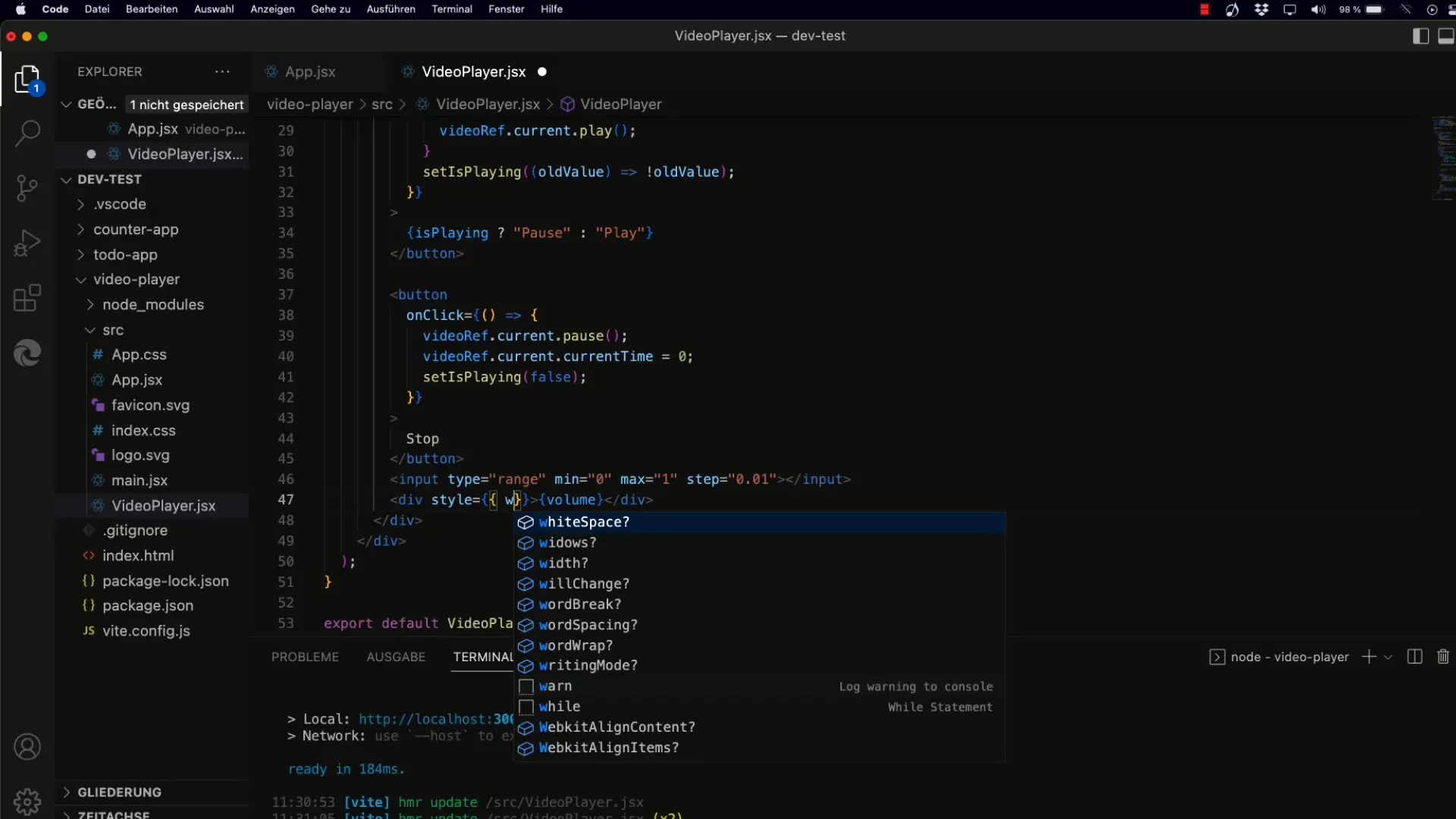Switch to the App.jsx editor tab

(310, 71)
